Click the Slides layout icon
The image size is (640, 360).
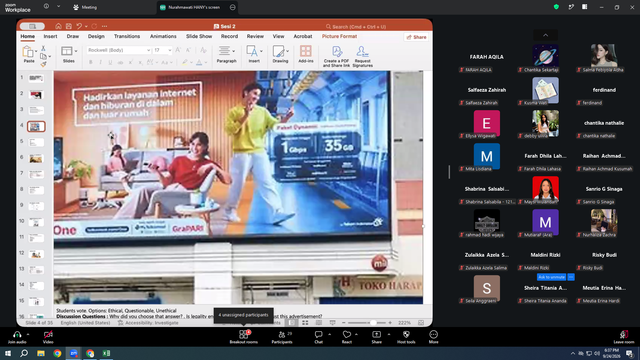point(67,51)
